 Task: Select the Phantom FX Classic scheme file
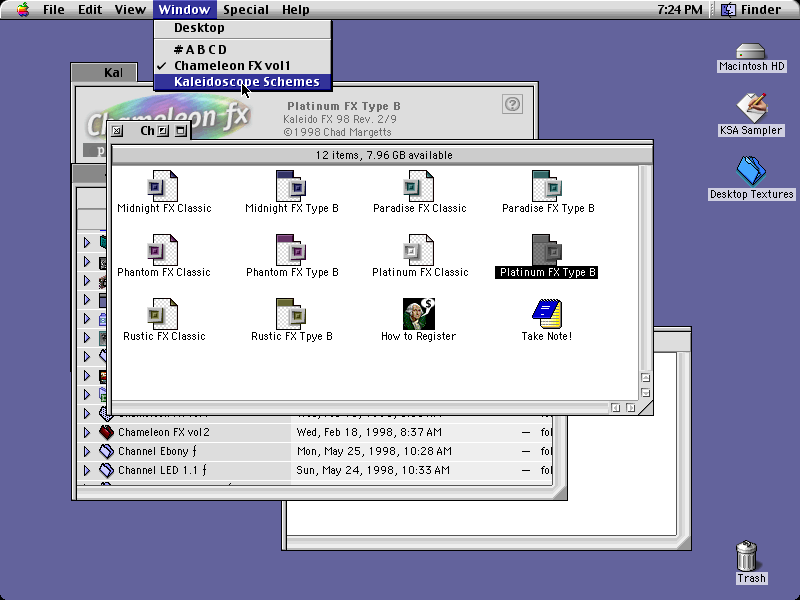[163, 251]
